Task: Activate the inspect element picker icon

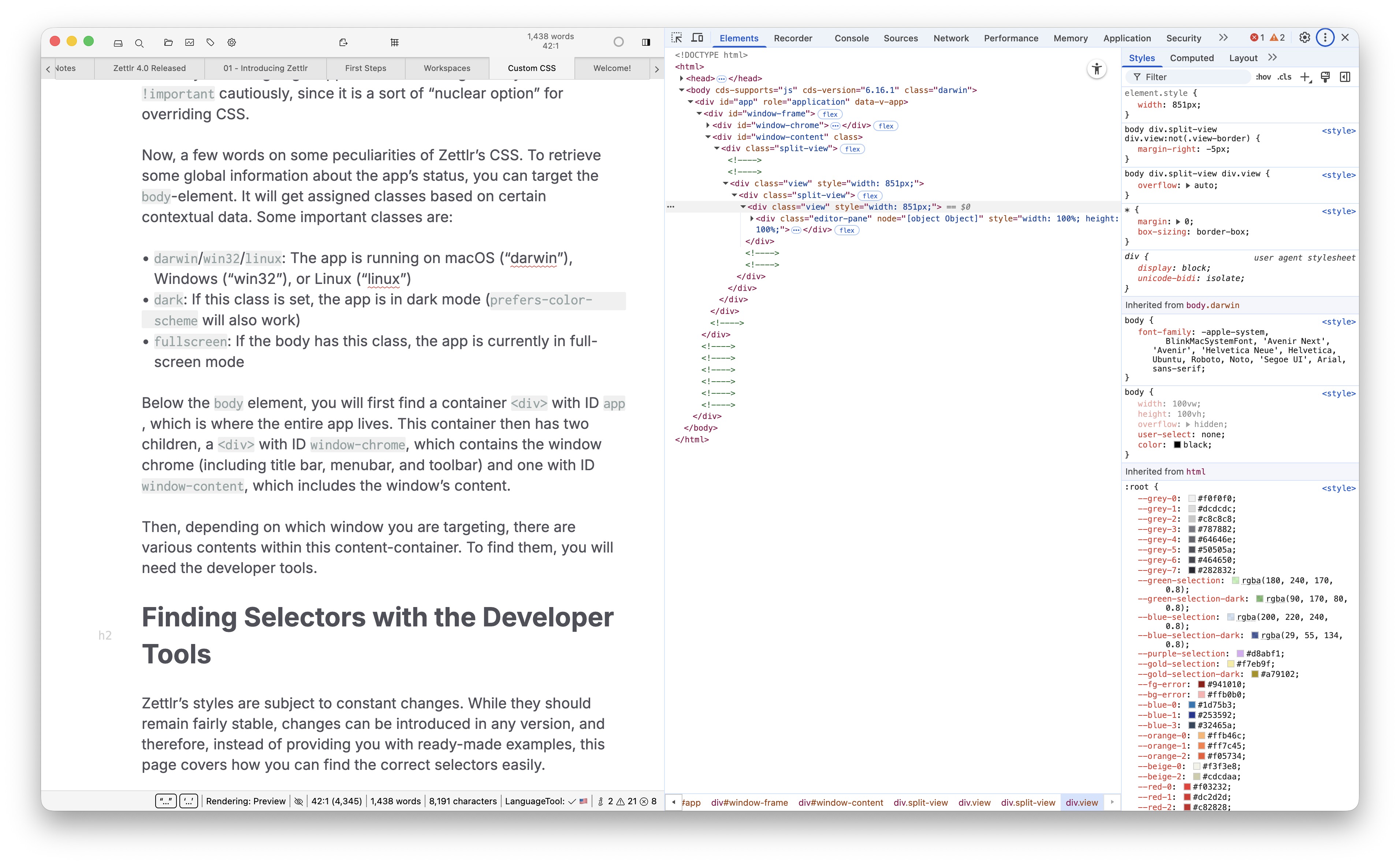Action: click(677, 38)
